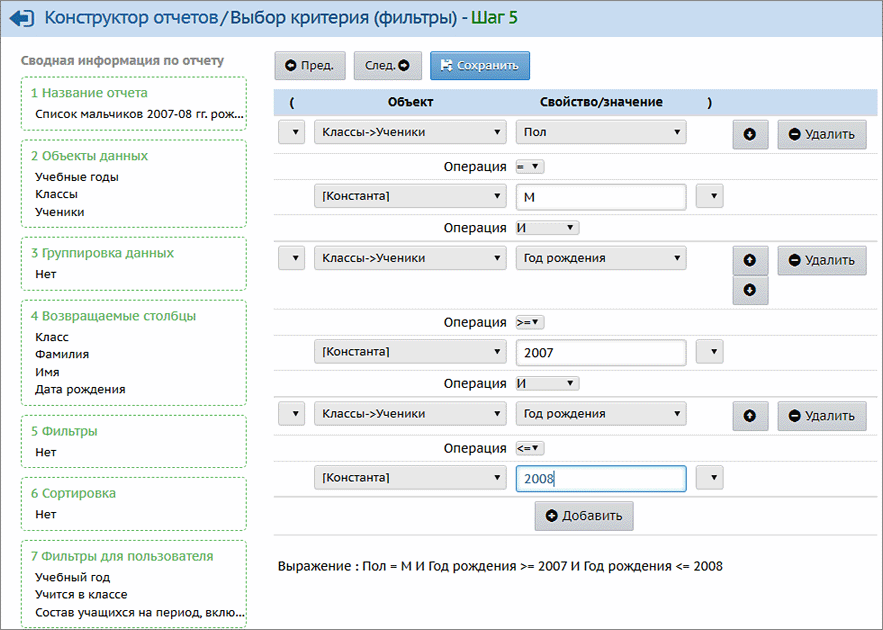Open the >= operation dropdown
Viewport: 883px width, 630px height.
tap(529, 322)
